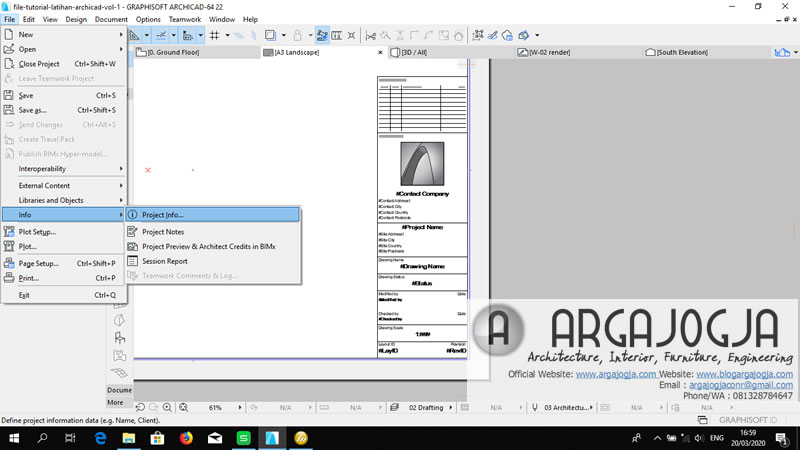Click the chair object tool in toolbox
The height and width of the screenshot is (450, 800).
pyautogui.click(x=119, y=338)
